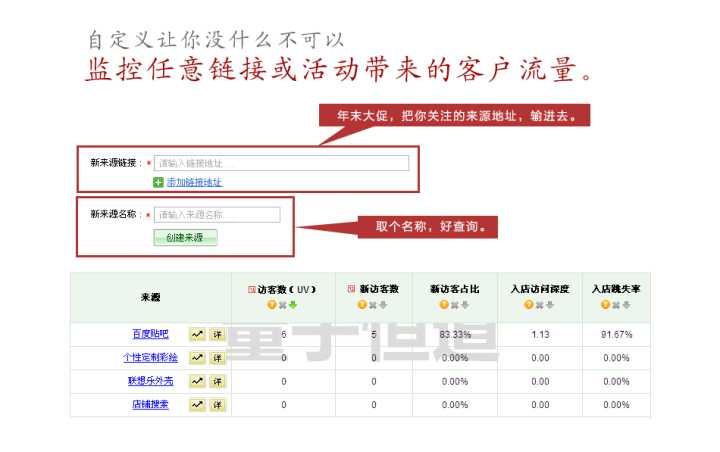
Task: Open the 详 detail icon for 百度贴吧
Action: click(x=217, y=334)
